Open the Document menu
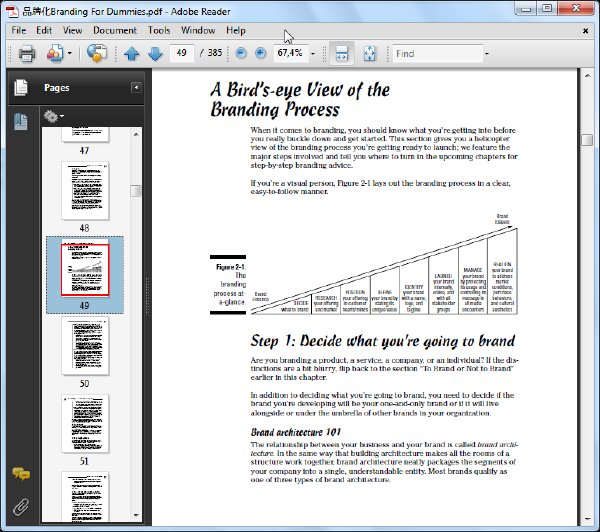 coord(115,30)
